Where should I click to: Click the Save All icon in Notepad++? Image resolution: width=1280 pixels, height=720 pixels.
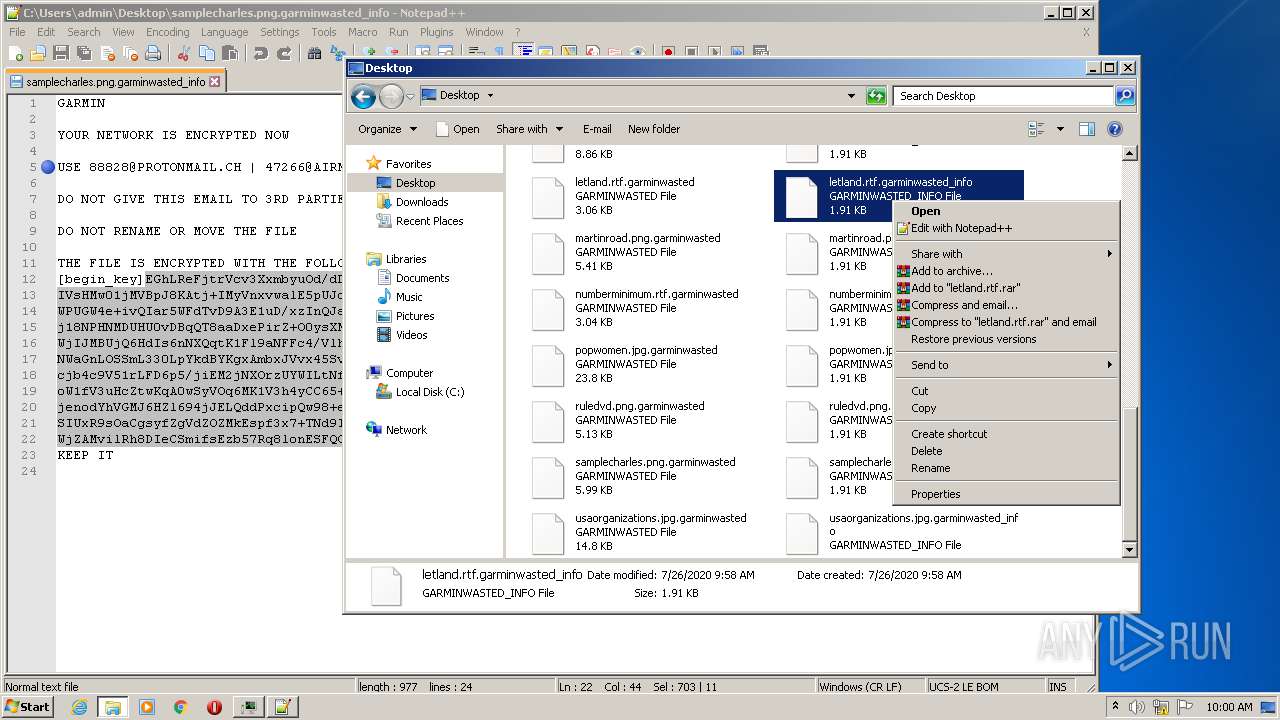point(84,53)
